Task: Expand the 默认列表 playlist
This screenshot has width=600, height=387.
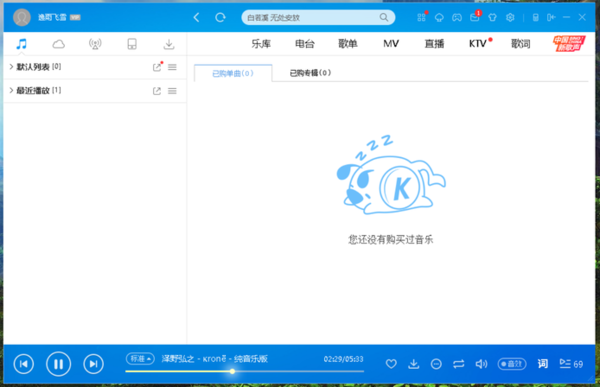Action: click(11, 67)
